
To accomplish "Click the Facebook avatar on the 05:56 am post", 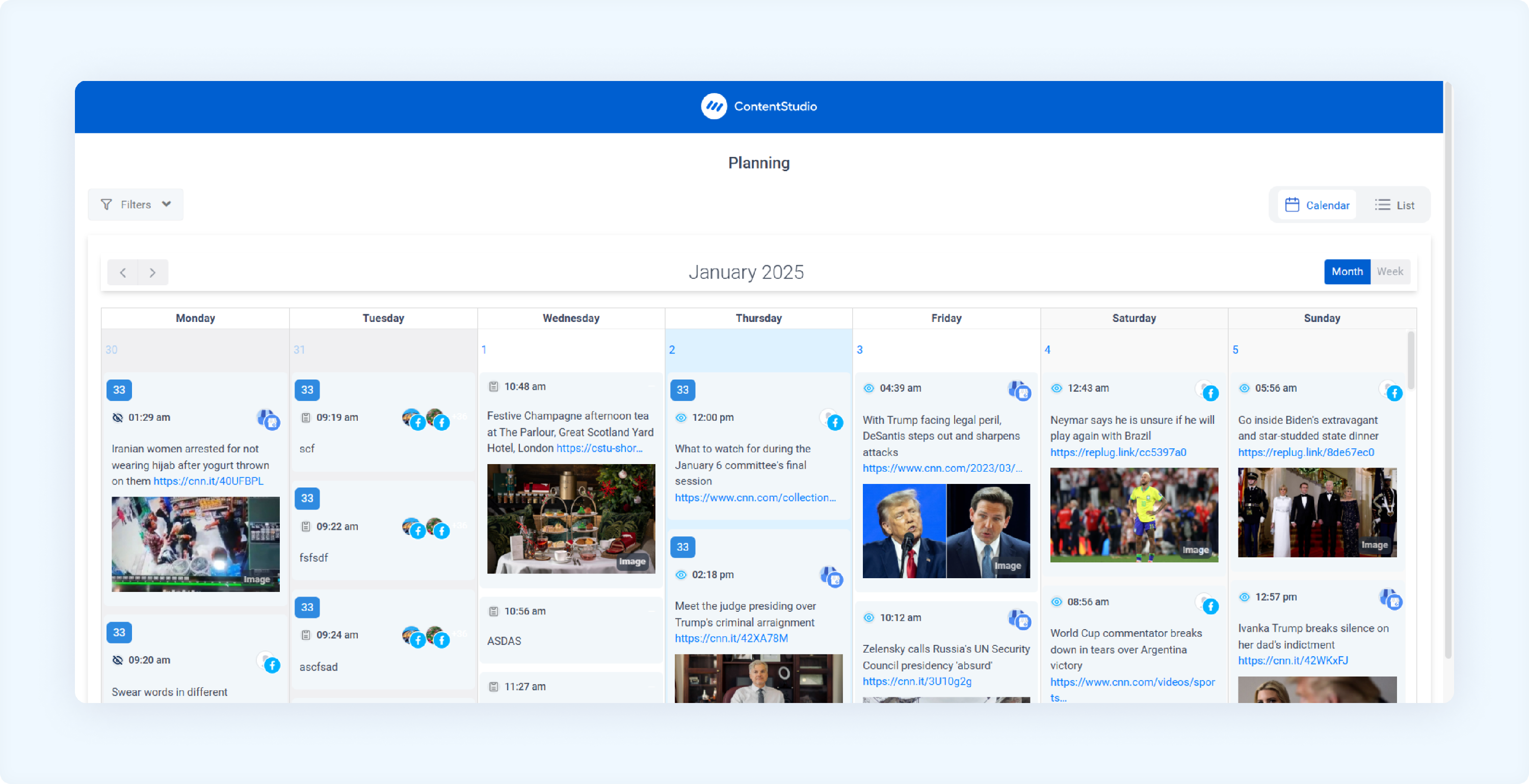I will [1391, 391].
